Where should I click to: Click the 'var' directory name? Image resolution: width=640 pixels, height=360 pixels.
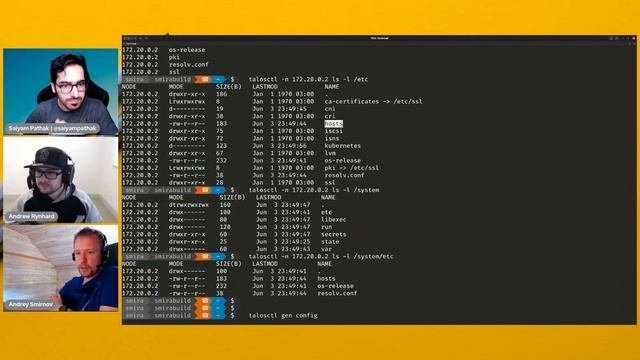[x=327, y=249]
